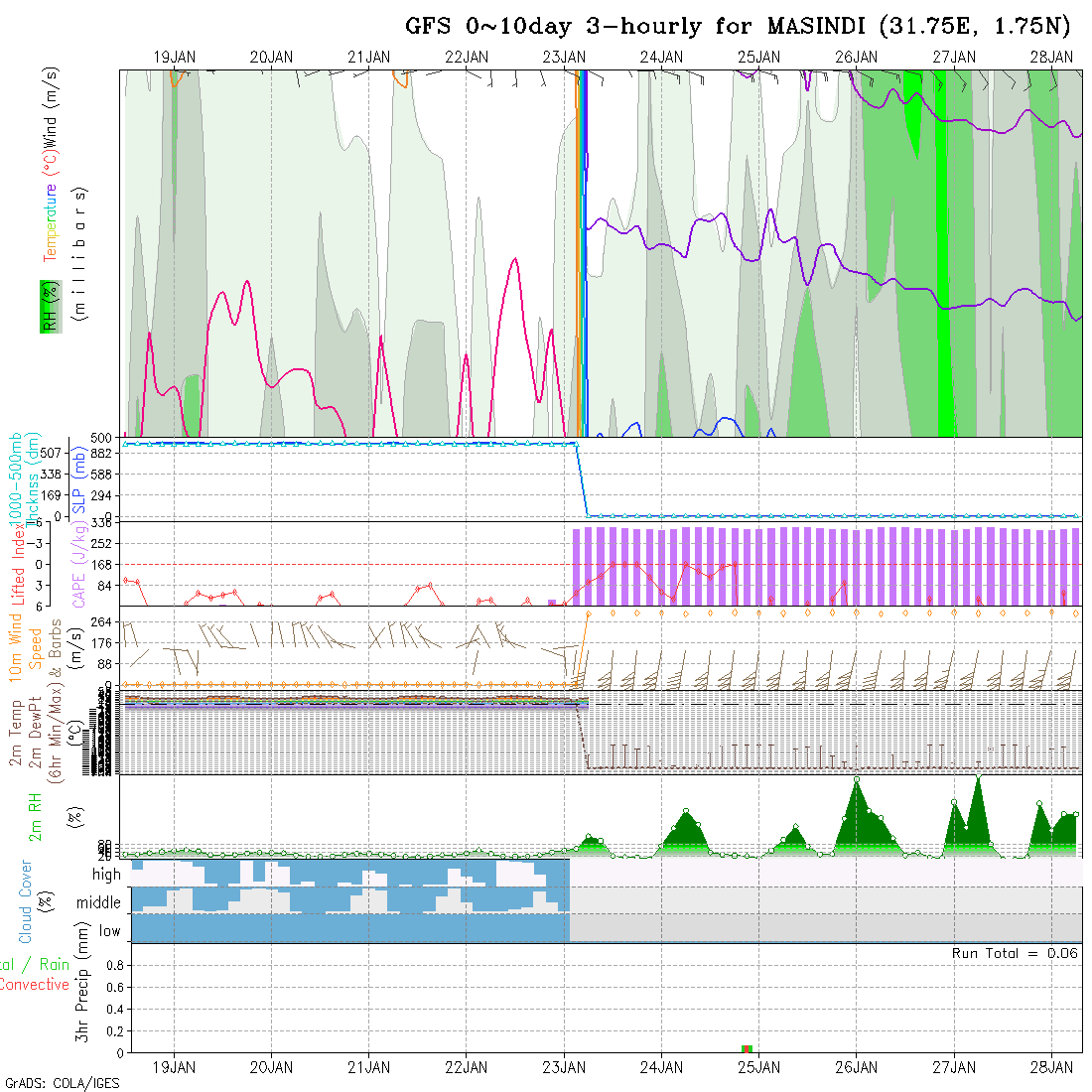Click the Cloud Cover axis title

[26, 901]
